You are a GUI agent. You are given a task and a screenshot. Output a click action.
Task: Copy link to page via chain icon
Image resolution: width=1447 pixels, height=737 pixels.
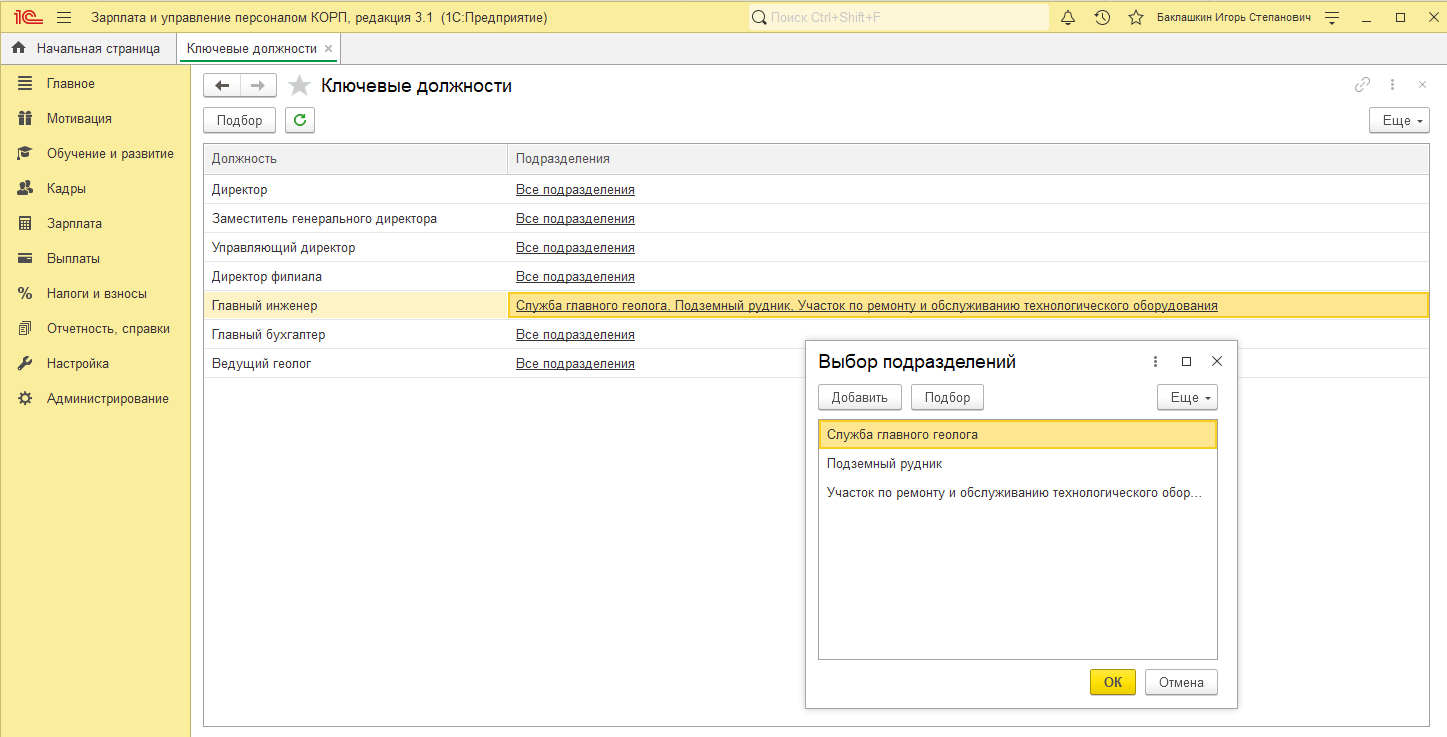coord(1362,85)
